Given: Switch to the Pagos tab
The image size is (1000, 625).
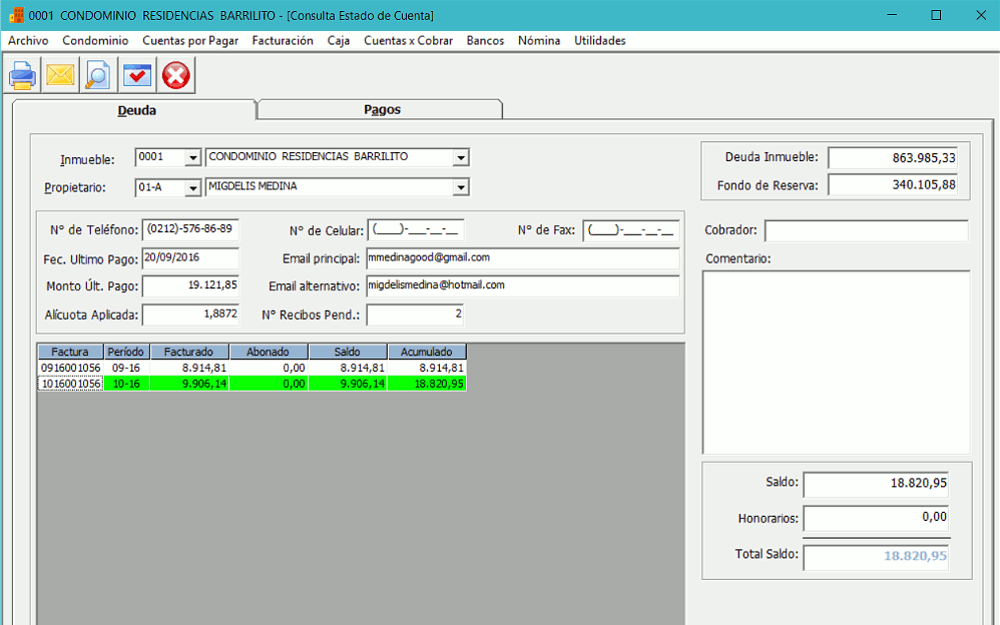Looking at the screenshot, I should (381, 110).
